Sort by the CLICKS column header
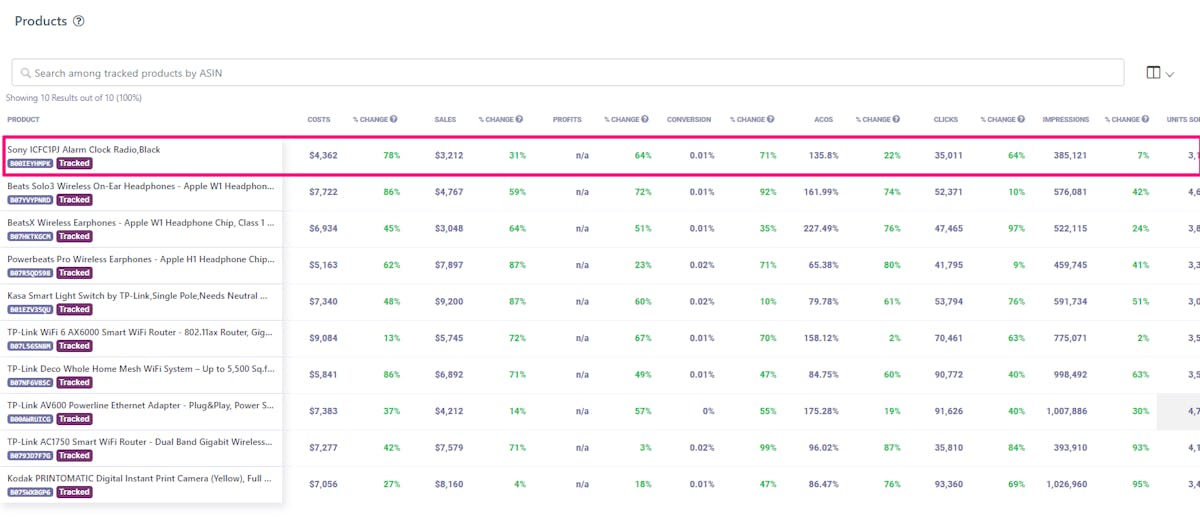The height and width of the screenshot is (529, 1200). pyautogui.click(x=945, y=120)
